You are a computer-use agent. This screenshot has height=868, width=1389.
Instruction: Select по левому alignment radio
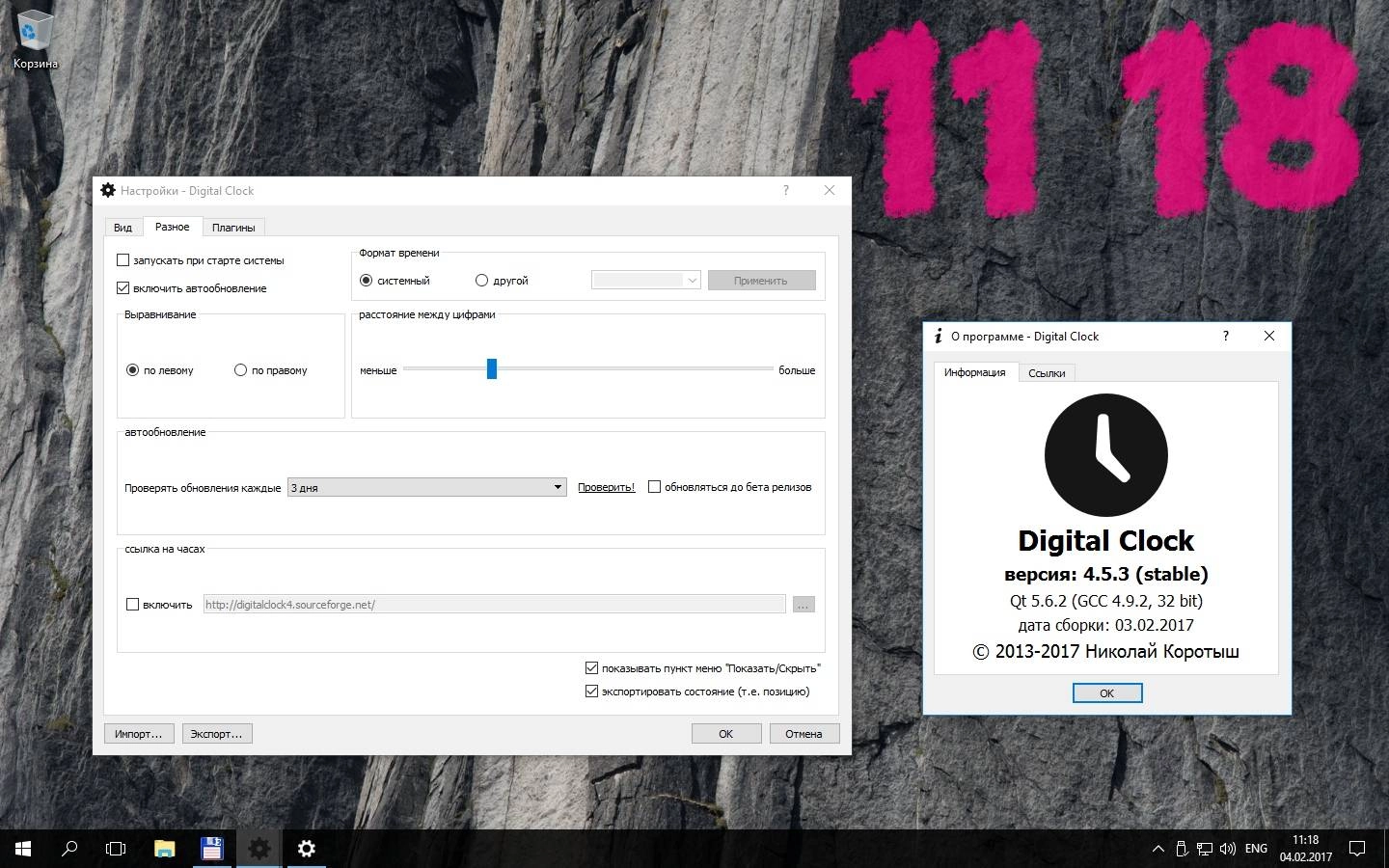pos(160,370)
